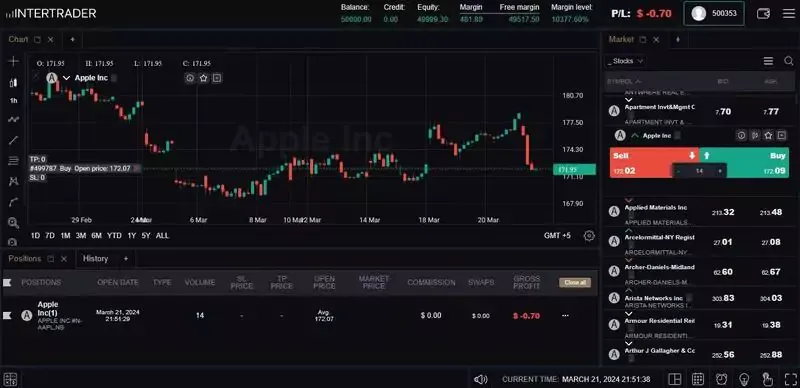The image size is (800, 388).
Task: Open Apple Inc info in Market panel
Action: point(742,136)
